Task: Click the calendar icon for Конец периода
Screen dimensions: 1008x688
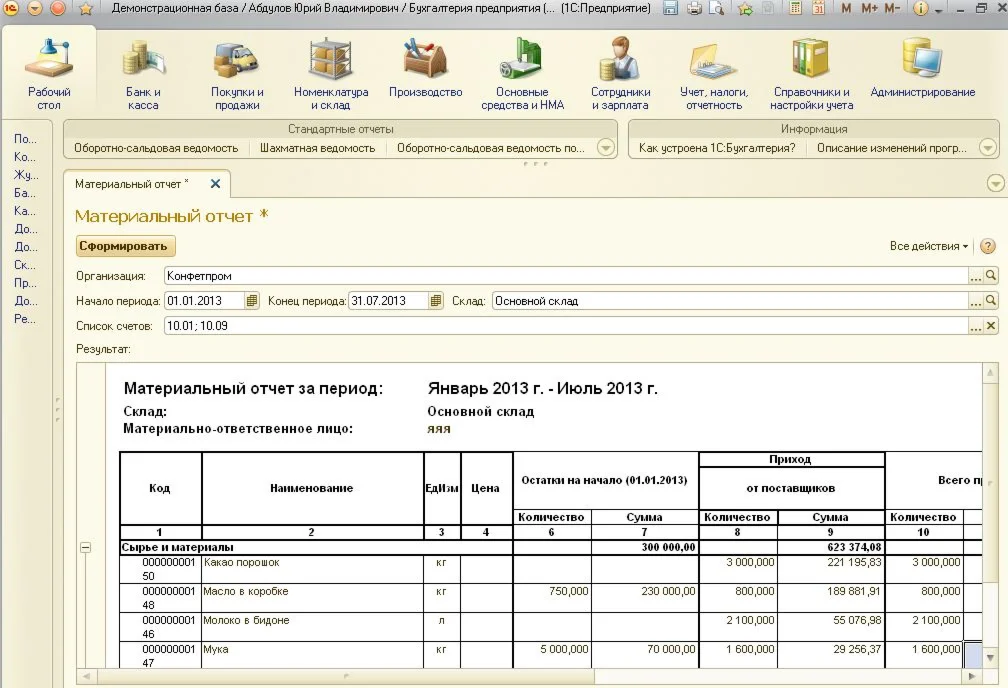Action: coord(435,301)
